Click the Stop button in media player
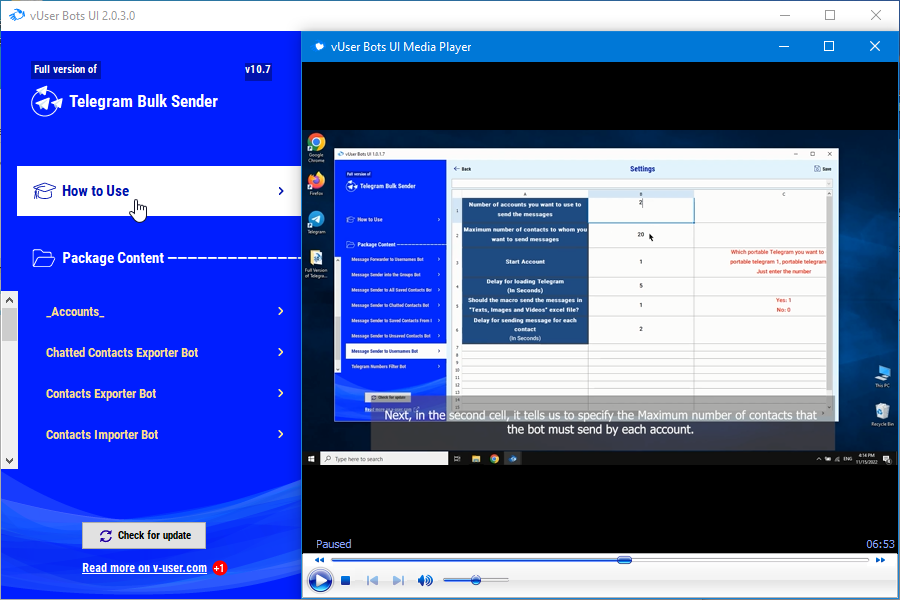The image size is (900, 600). tap(346, 580)
